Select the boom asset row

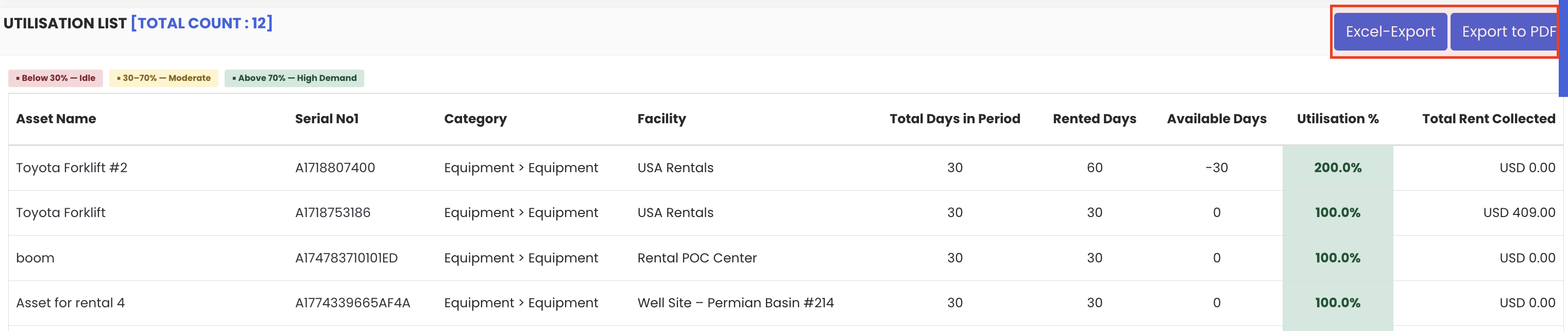click(36, 258)
